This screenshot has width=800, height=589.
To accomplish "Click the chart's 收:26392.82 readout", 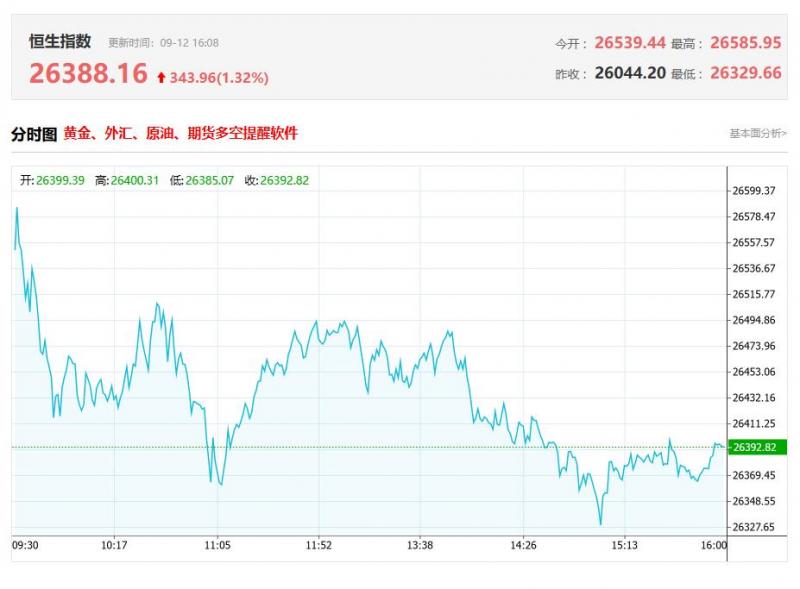I will point(277,180).
